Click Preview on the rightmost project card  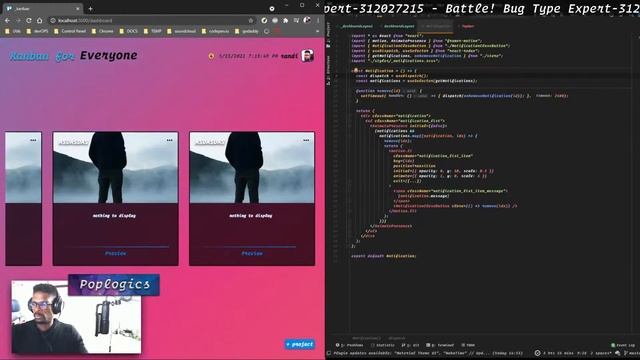click(x=252, y=253)
